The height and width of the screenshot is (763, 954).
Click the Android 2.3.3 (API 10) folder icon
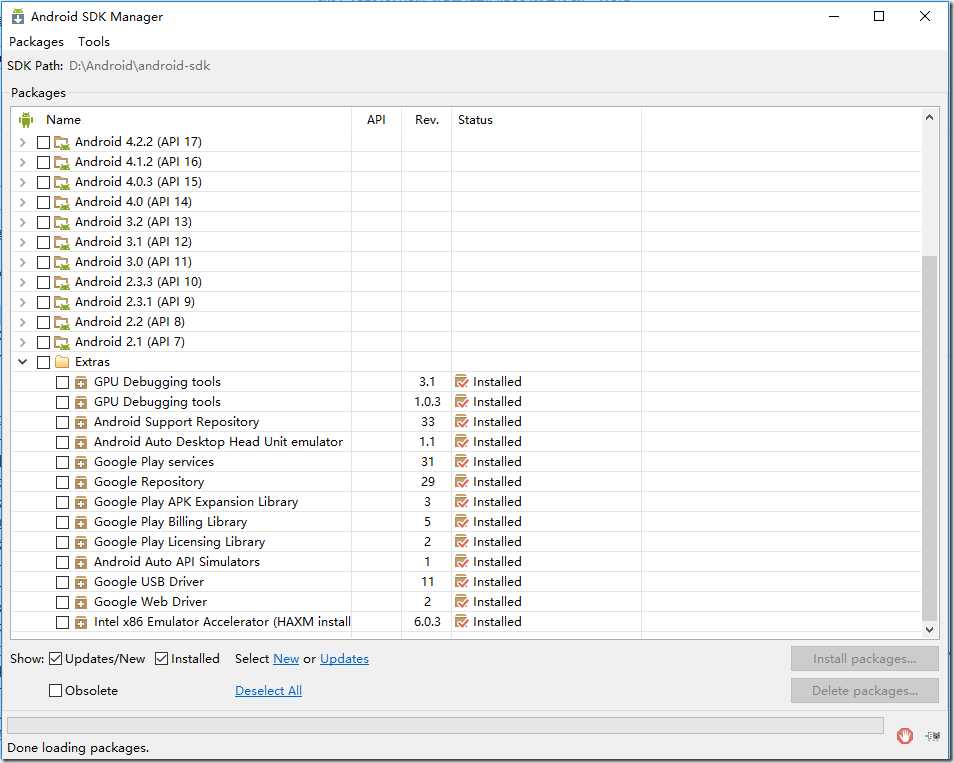click(62, 282)
